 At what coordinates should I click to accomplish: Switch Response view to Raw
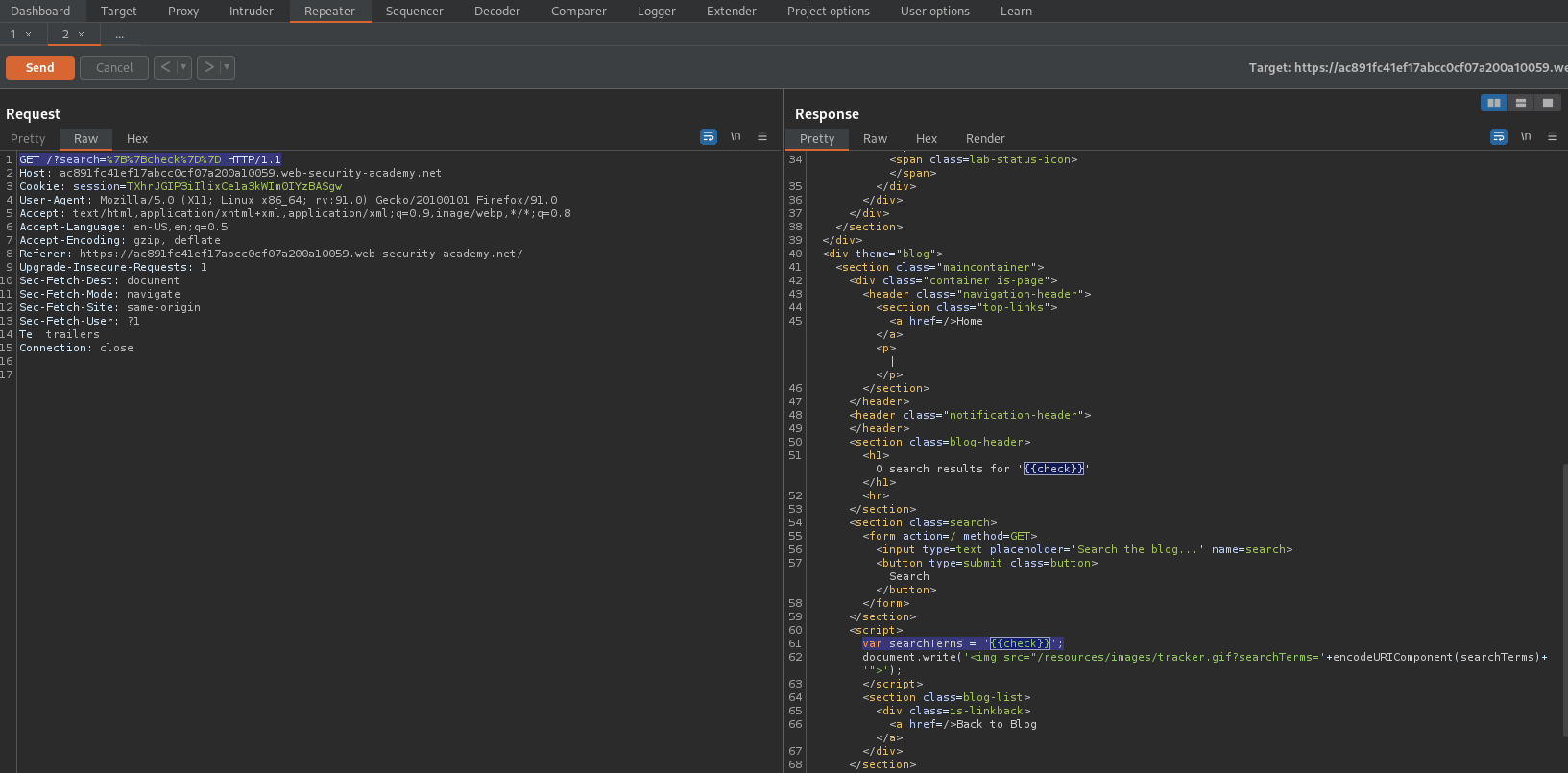point(876,139)
